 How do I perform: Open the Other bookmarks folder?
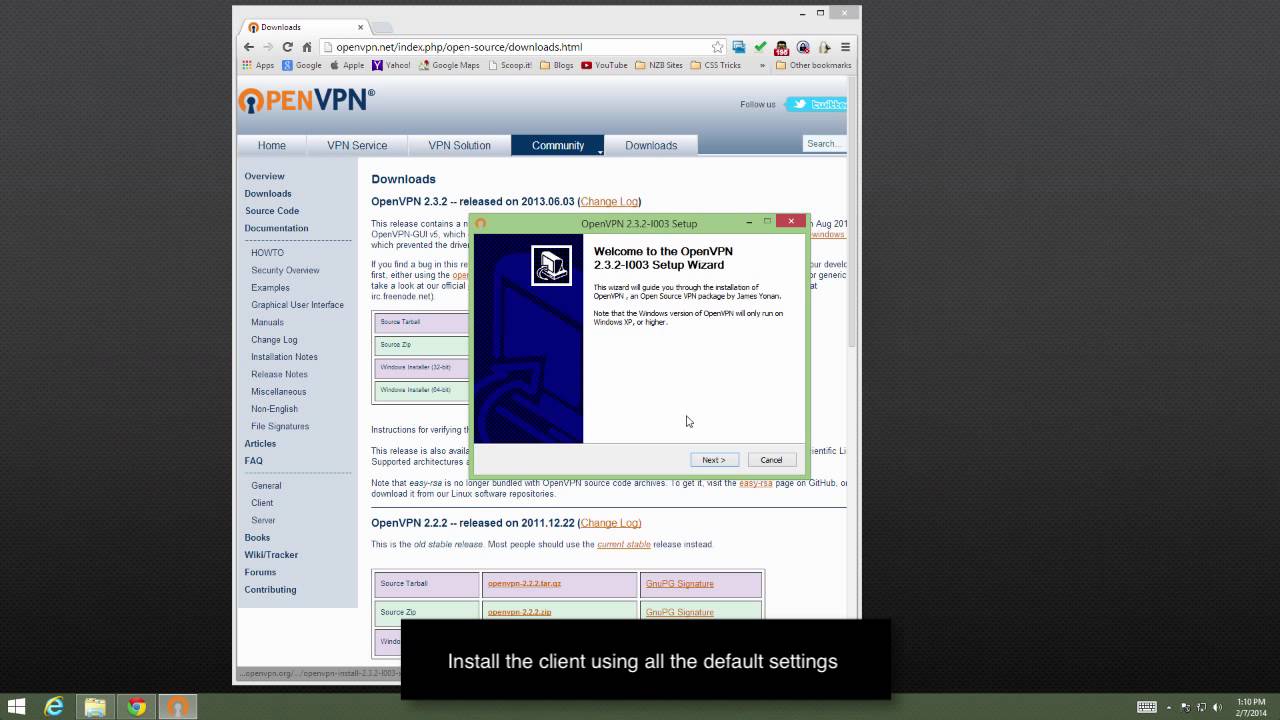pos(814,65)
